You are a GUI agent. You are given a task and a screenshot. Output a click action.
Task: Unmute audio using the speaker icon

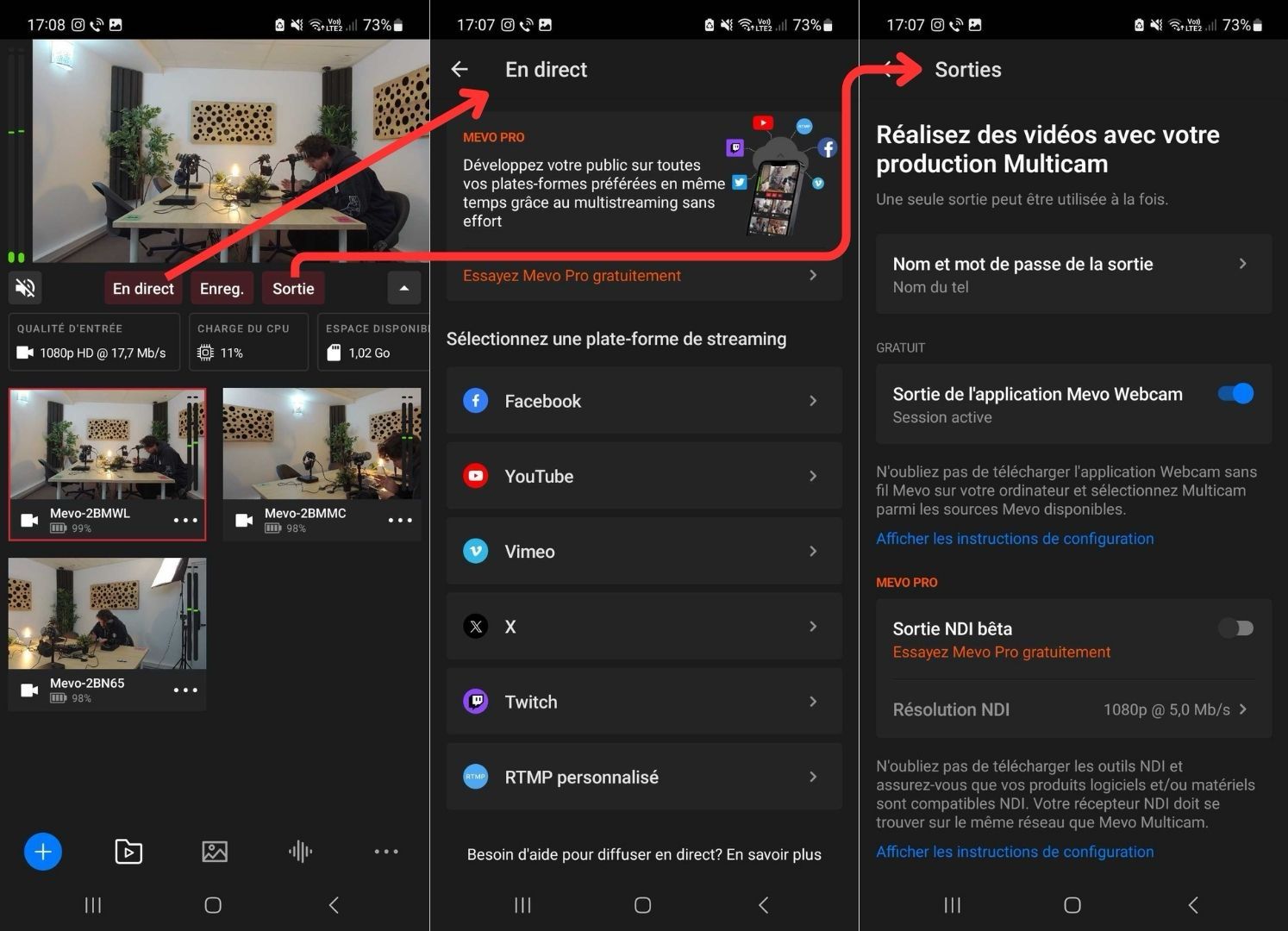[24, 287]
